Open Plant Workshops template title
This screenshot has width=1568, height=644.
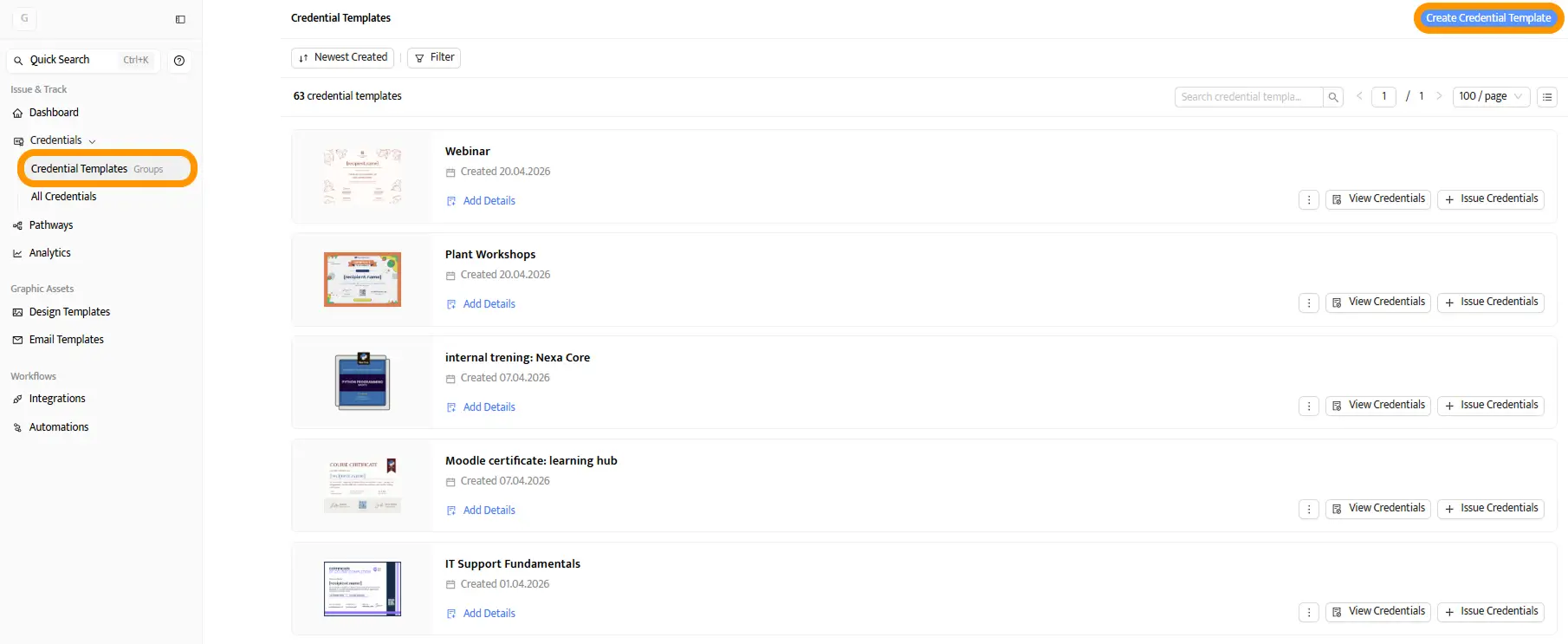pyautogui.click(x=490, y=255)
